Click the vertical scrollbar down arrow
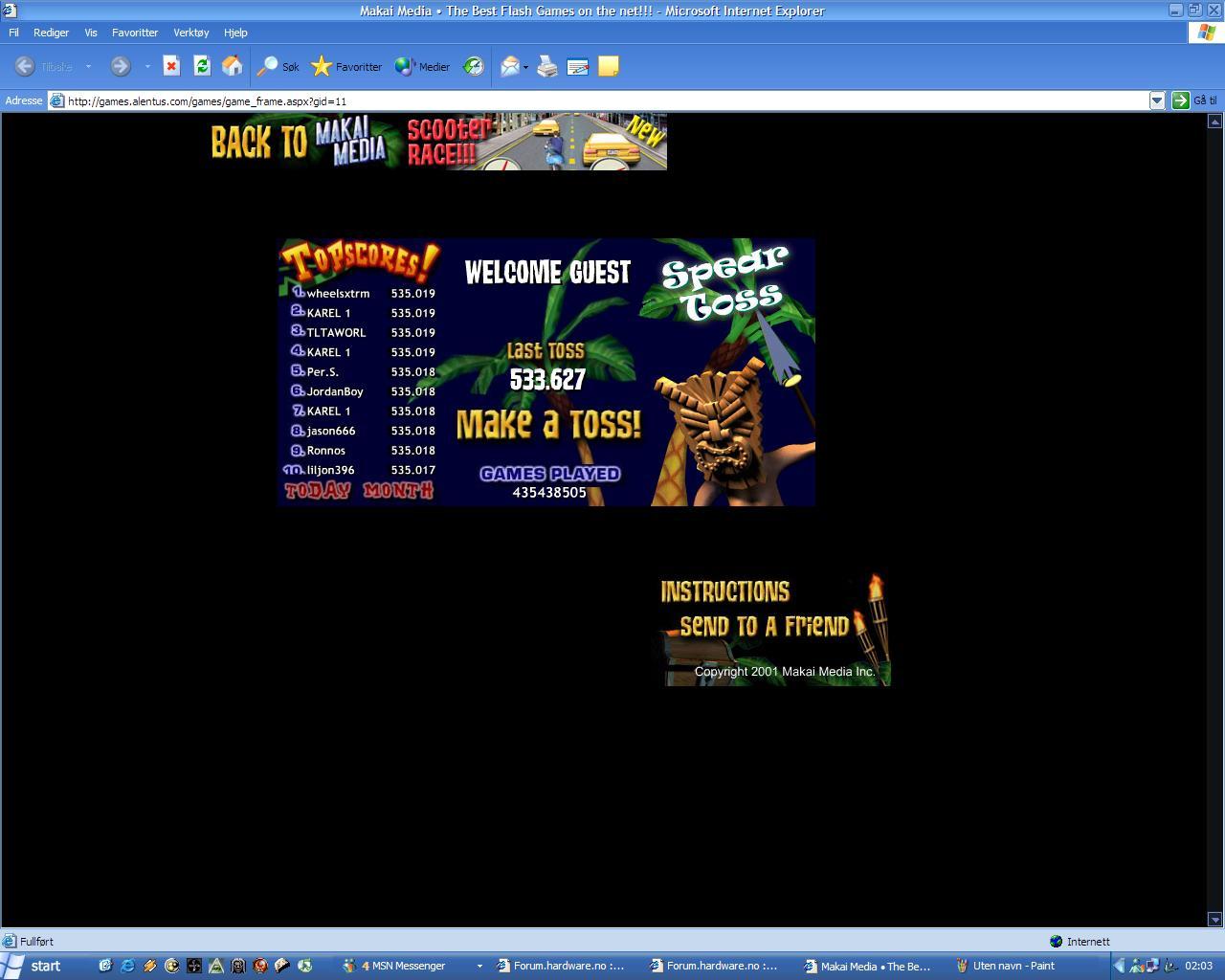 (x=1214, y=920)
